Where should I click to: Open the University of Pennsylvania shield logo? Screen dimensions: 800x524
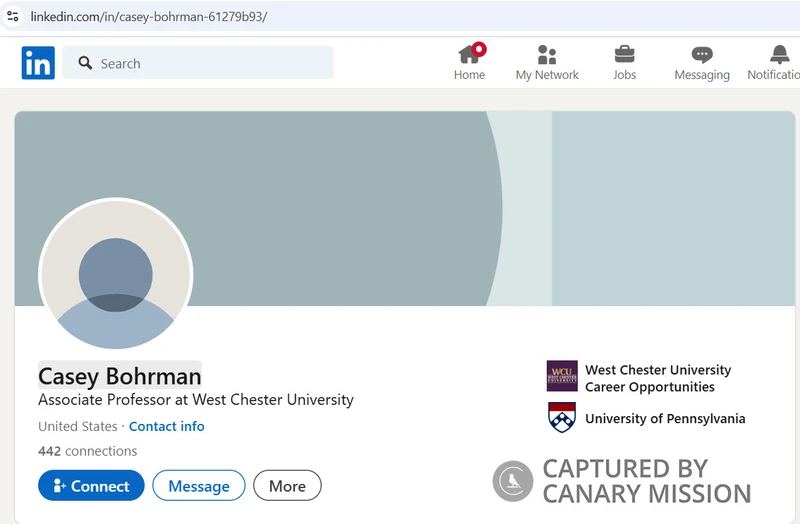click(x=562, y=417)
